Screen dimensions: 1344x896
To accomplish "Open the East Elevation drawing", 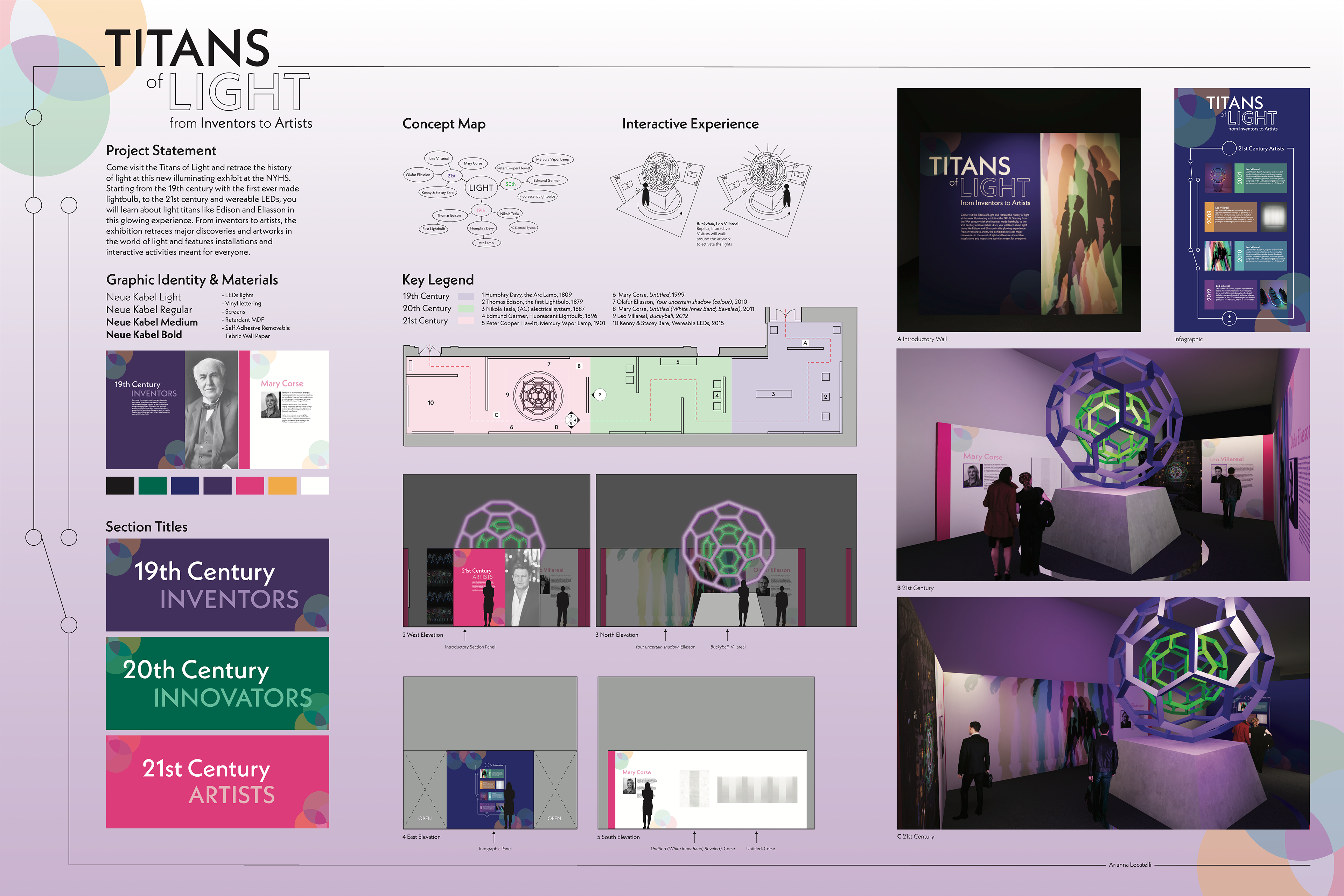I will [490, 753].
